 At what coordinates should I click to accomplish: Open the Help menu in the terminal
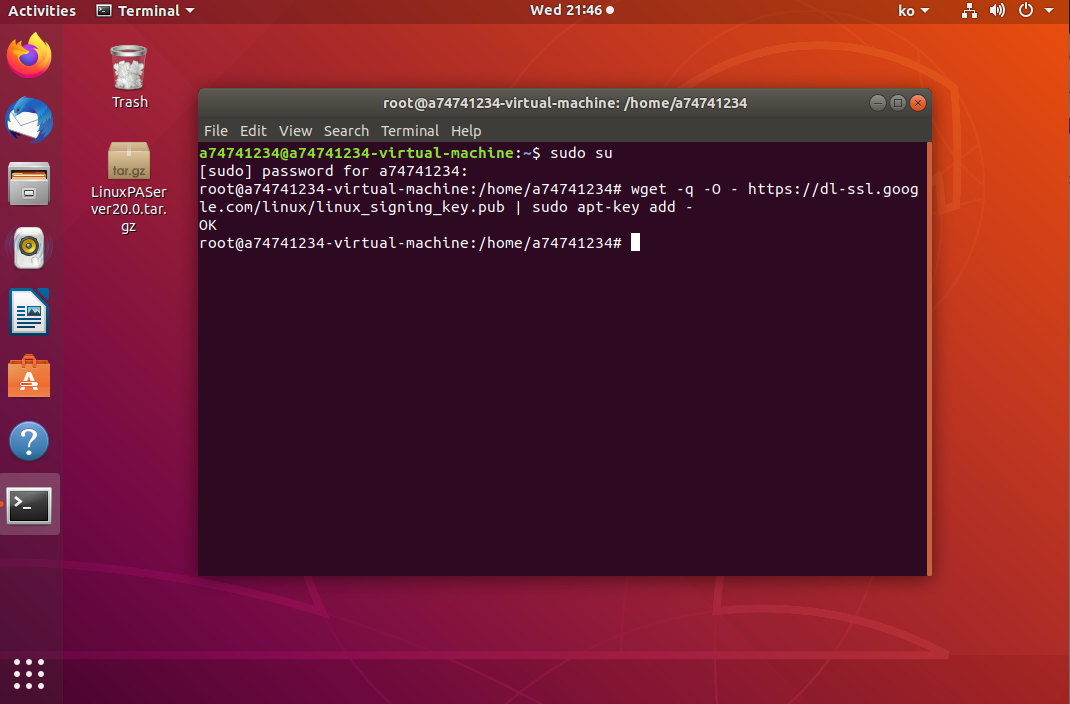click(x=466, y=131)
